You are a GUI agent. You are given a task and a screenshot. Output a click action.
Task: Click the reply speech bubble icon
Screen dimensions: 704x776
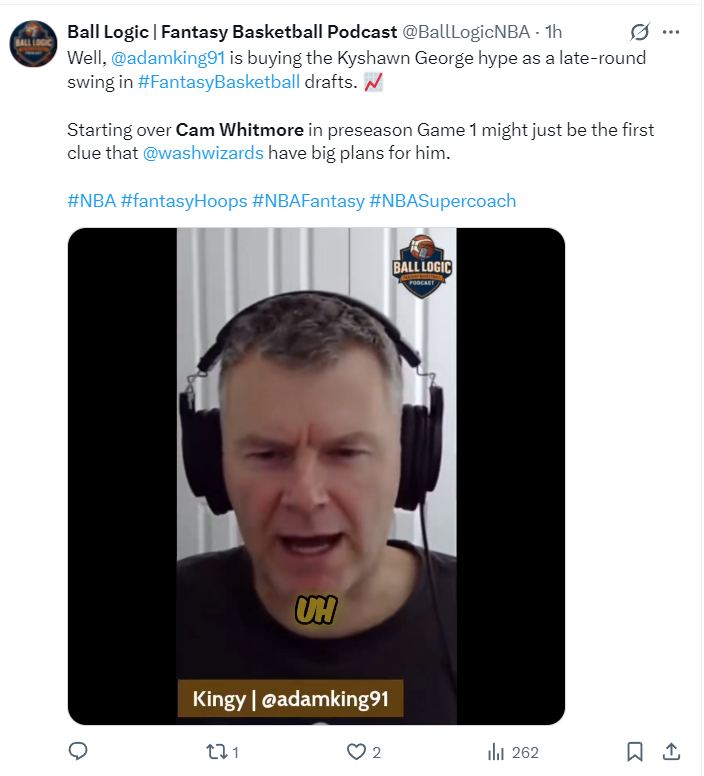click(78, 753)
